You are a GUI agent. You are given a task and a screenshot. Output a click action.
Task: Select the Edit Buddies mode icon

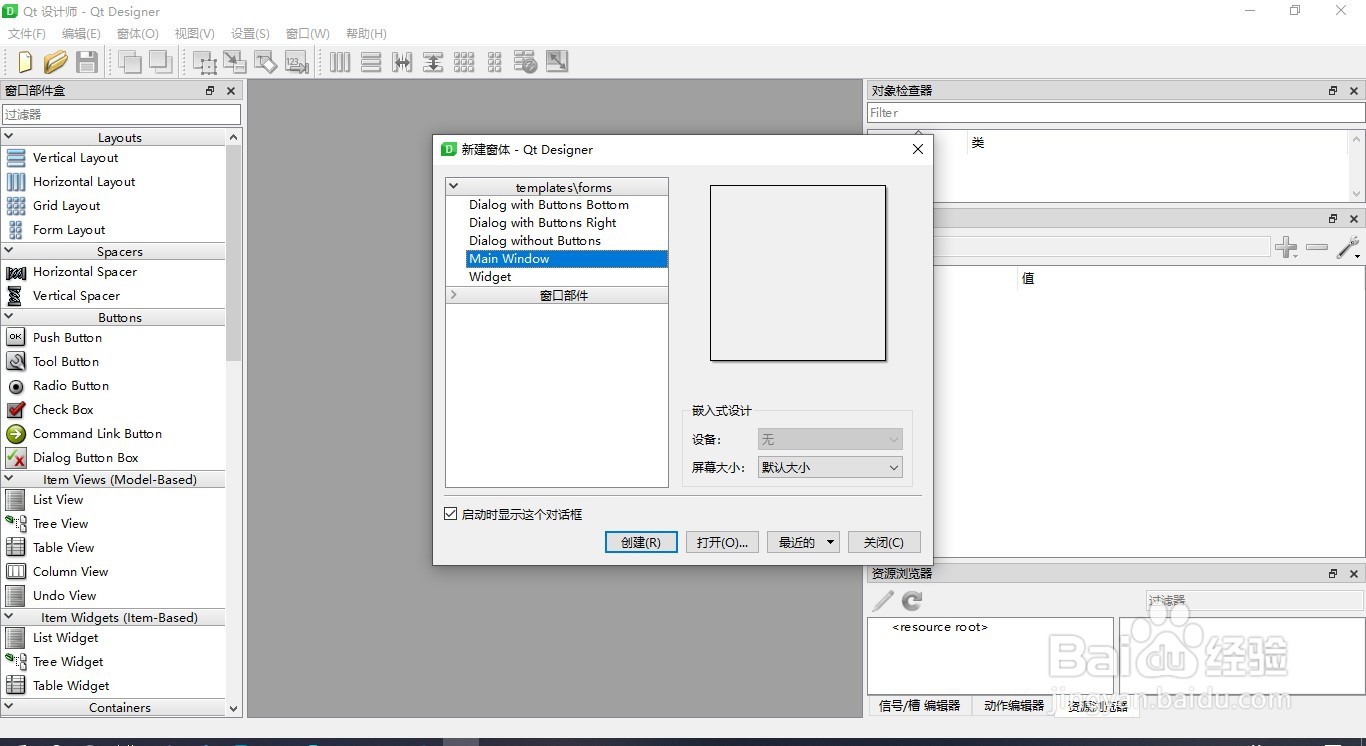pyautogui.click(x=266, y=62)
